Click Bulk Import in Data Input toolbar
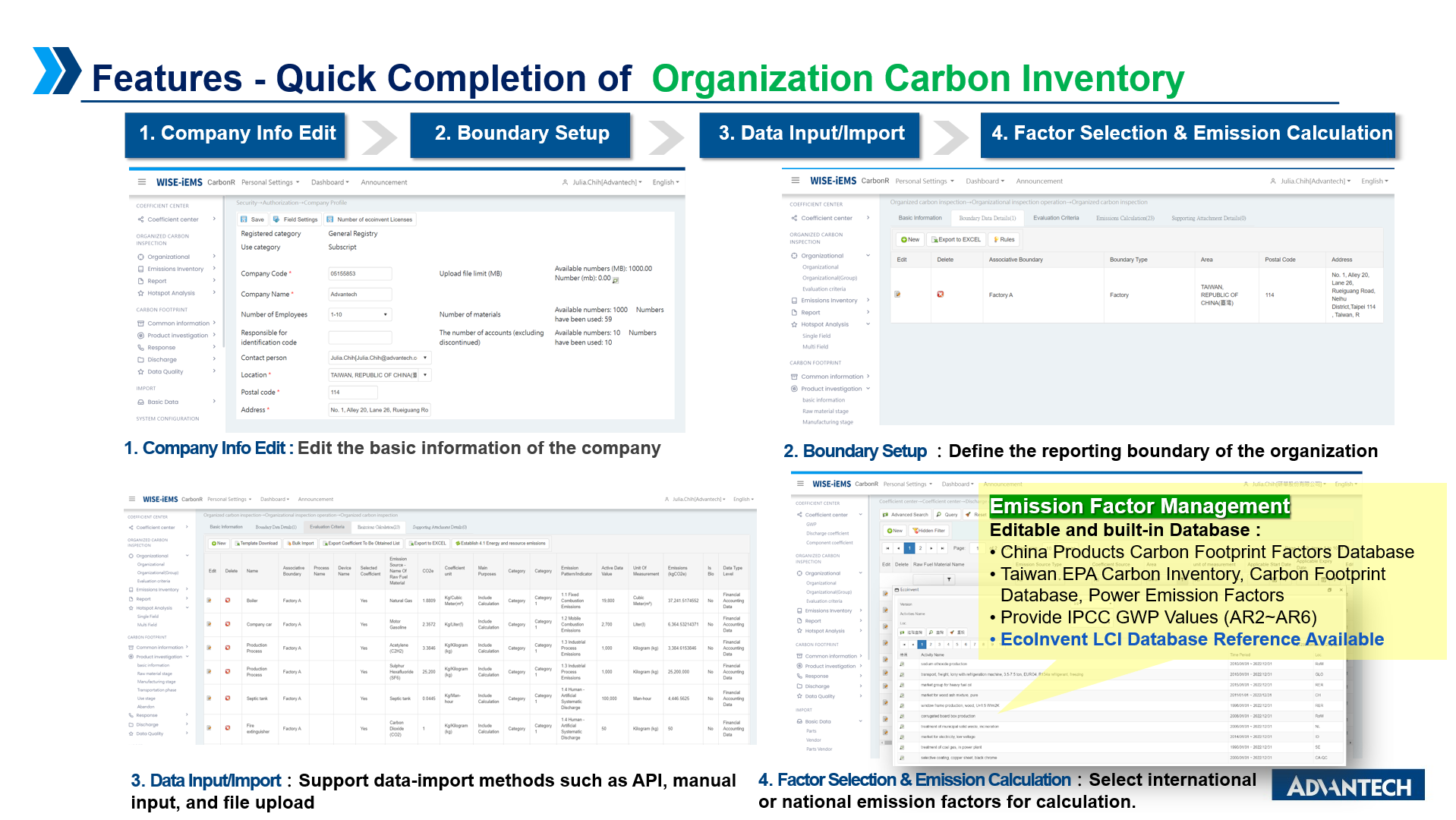The width and height of the screenshot is (1456, 820). pyautogui.click(x=299, y=543)
